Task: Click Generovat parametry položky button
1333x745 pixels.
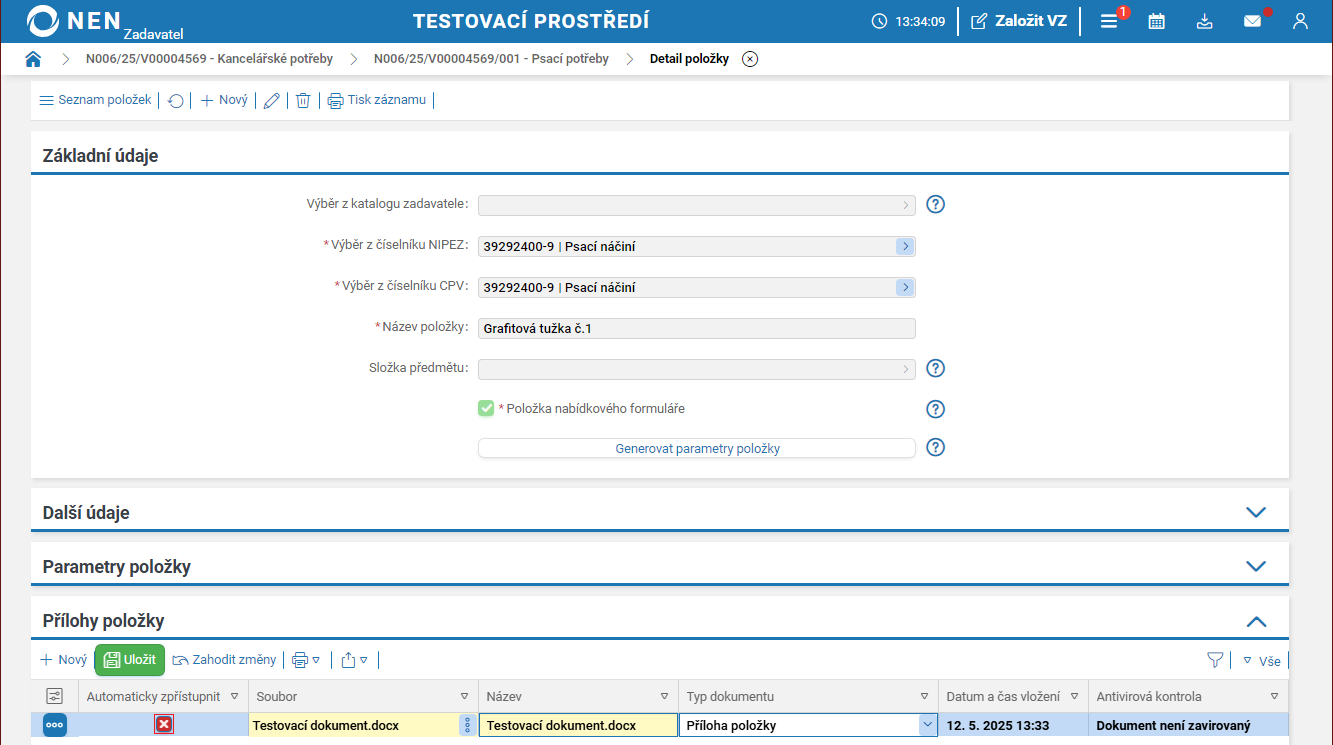Action: [696, 449]
